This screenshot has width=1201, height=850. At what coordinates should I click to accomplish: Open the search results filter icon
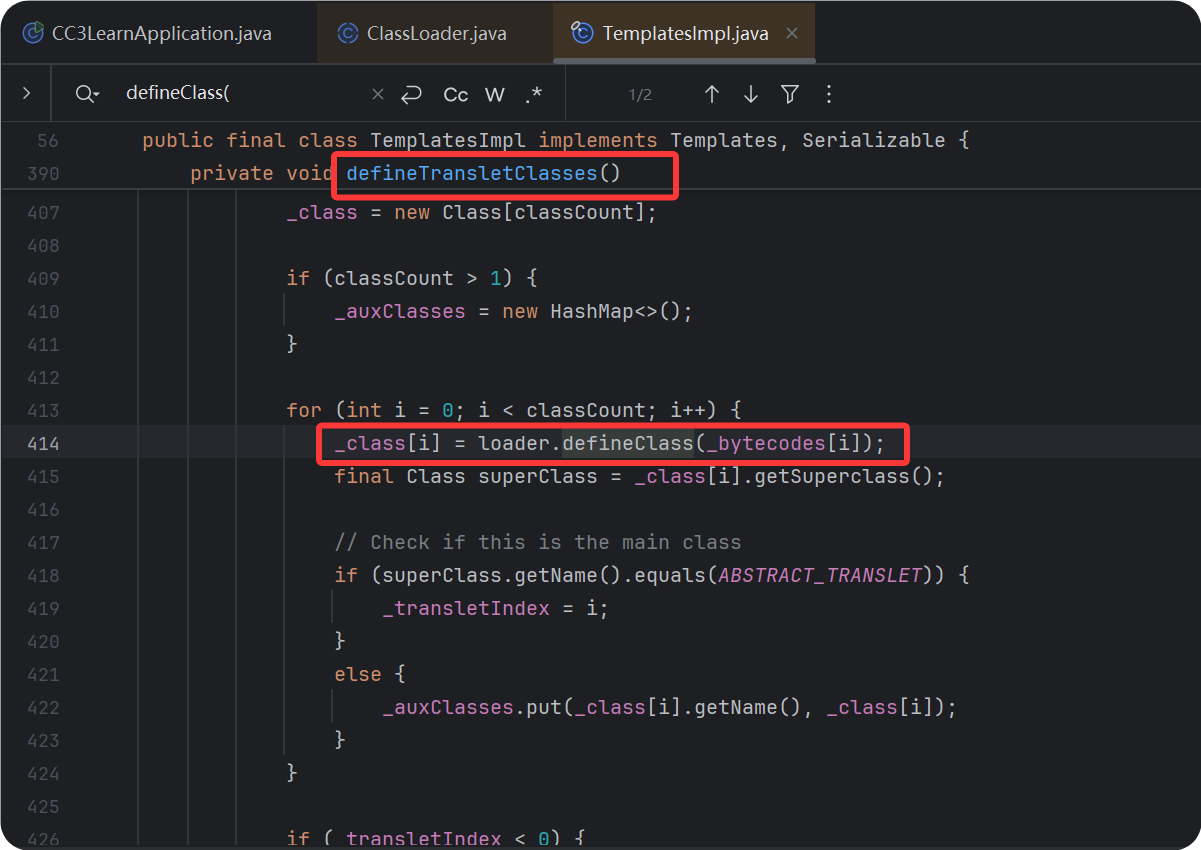[790, 94]
